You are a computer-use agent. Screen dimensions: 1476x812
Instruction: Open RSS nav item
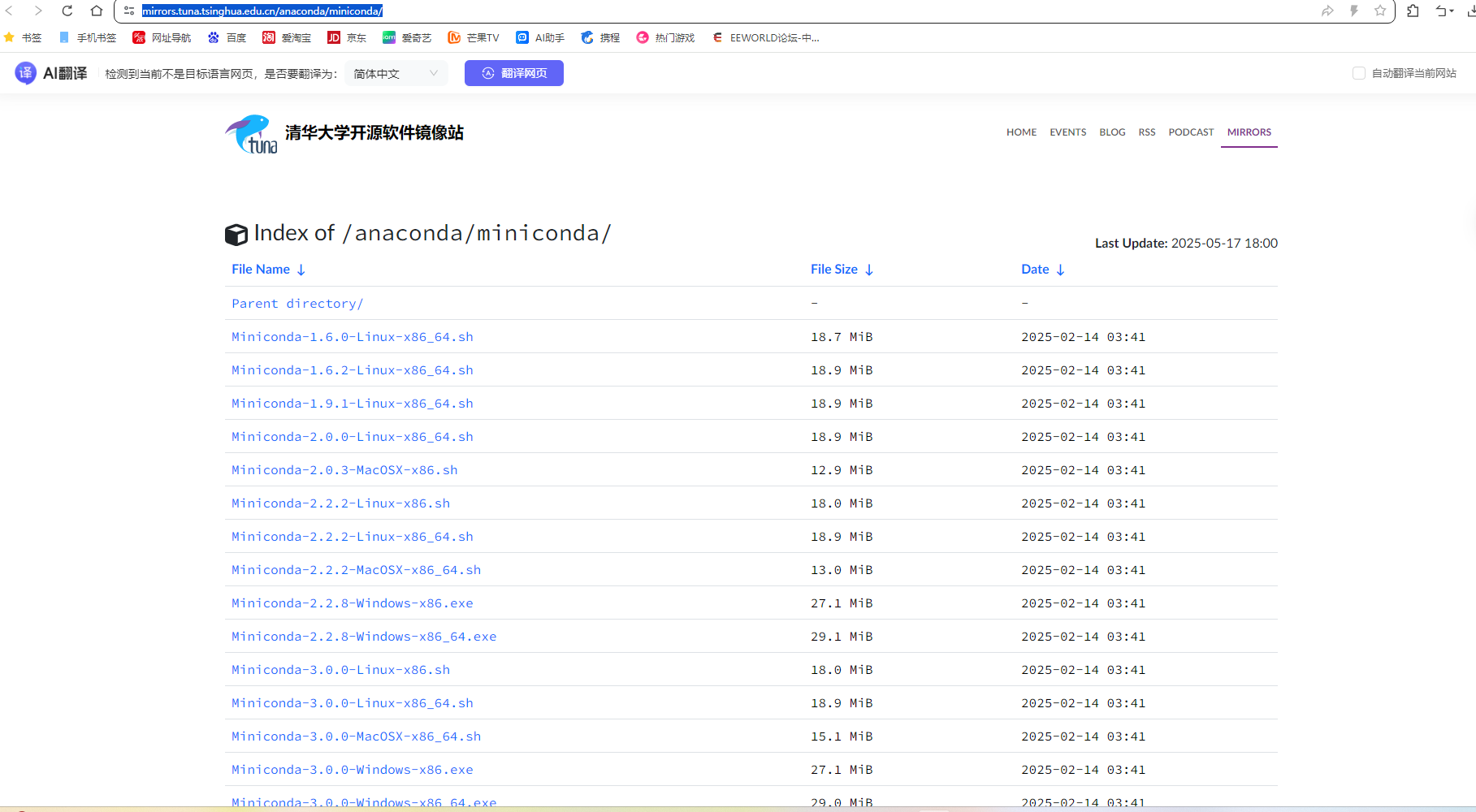(1147, 132)
